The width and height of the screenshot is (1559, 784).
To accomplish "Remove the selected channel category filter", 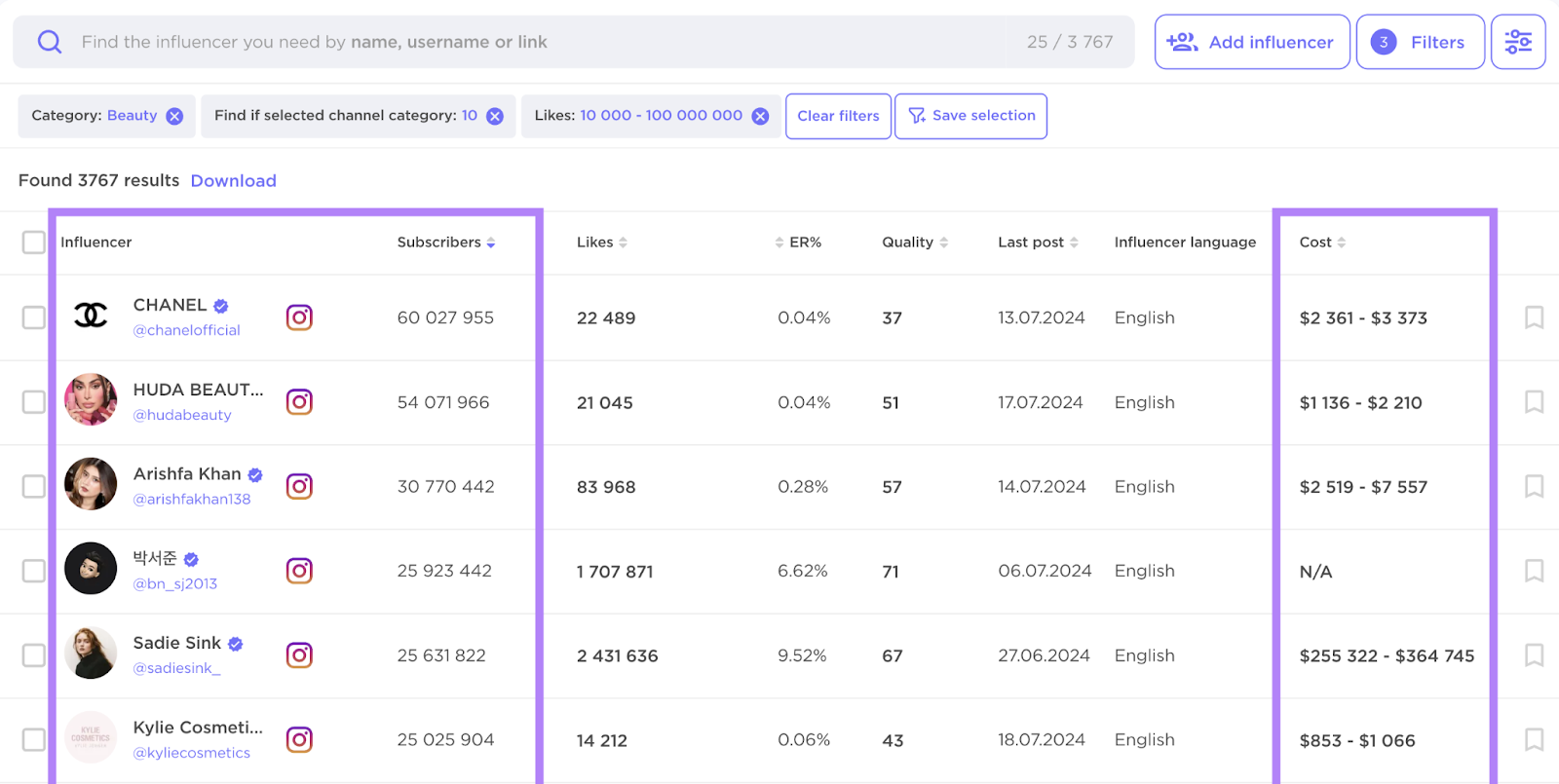I will 495,116.
